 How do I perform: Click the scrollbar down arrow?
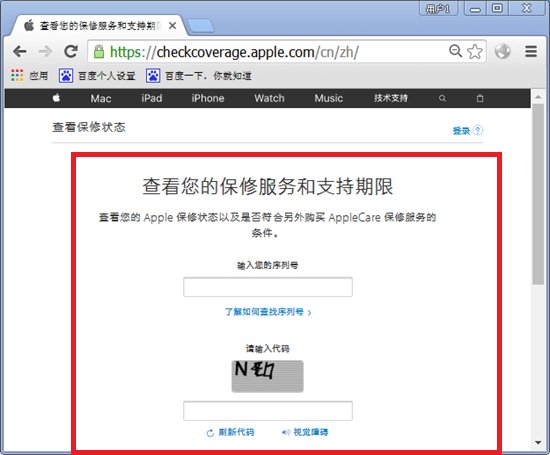(x=538, y=443)
